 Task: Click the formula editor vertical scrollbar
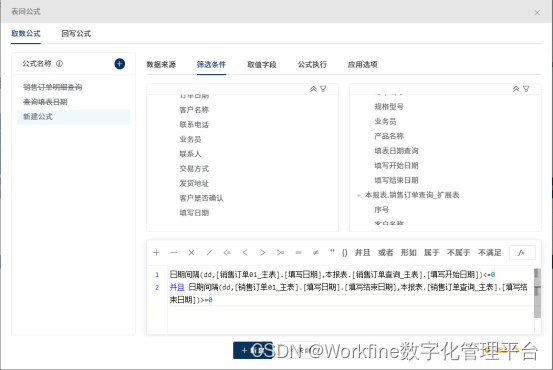point(537,293)
